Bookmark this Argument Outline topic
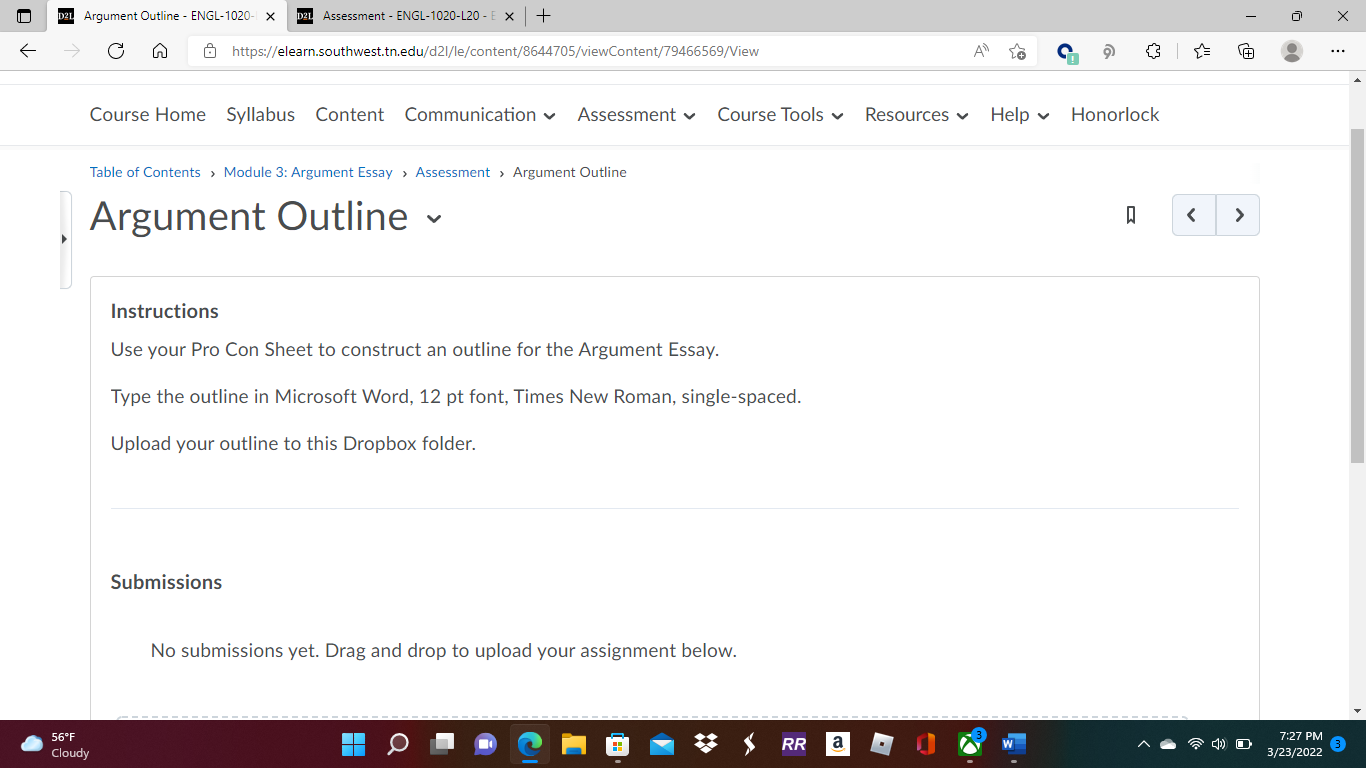Image resolution: width=1366 pixels, height=768 pixels. [x=1131, y=215]
